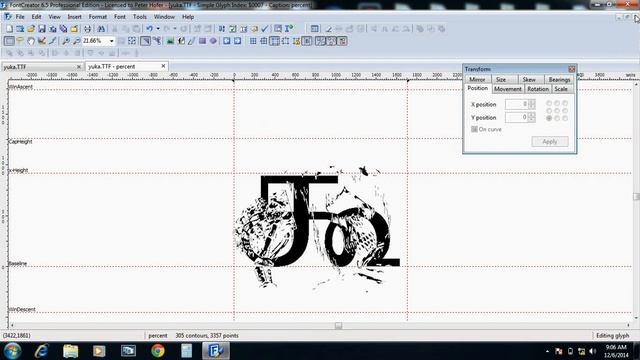Click the New font icon

coord(9,29)
